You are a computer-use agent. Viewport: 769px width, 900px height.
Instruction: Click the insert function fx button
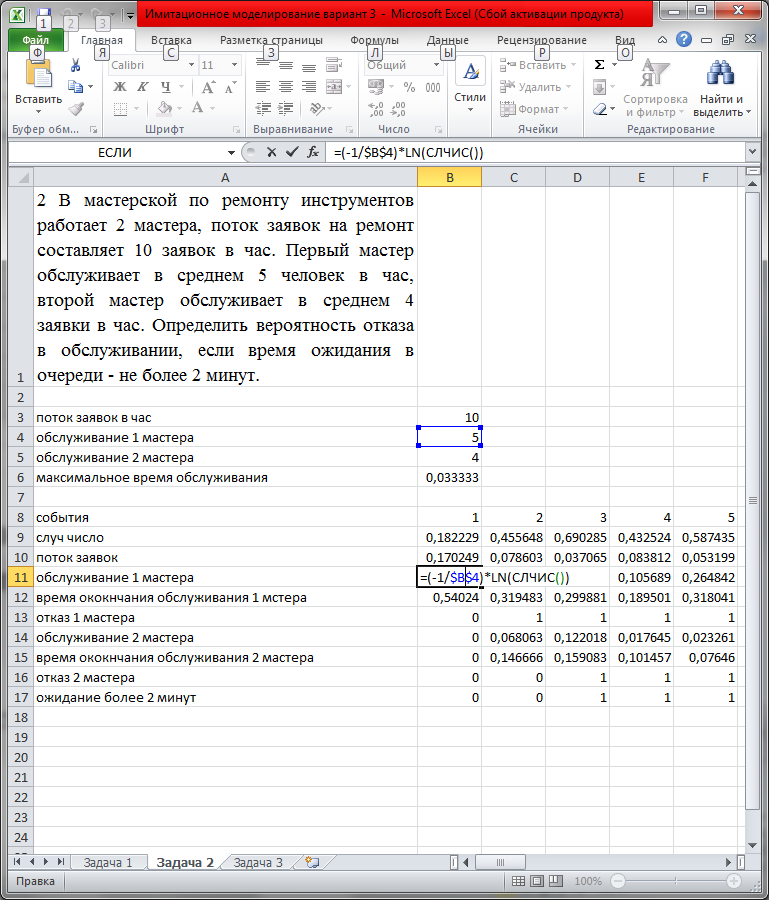[x=313, y=152]
